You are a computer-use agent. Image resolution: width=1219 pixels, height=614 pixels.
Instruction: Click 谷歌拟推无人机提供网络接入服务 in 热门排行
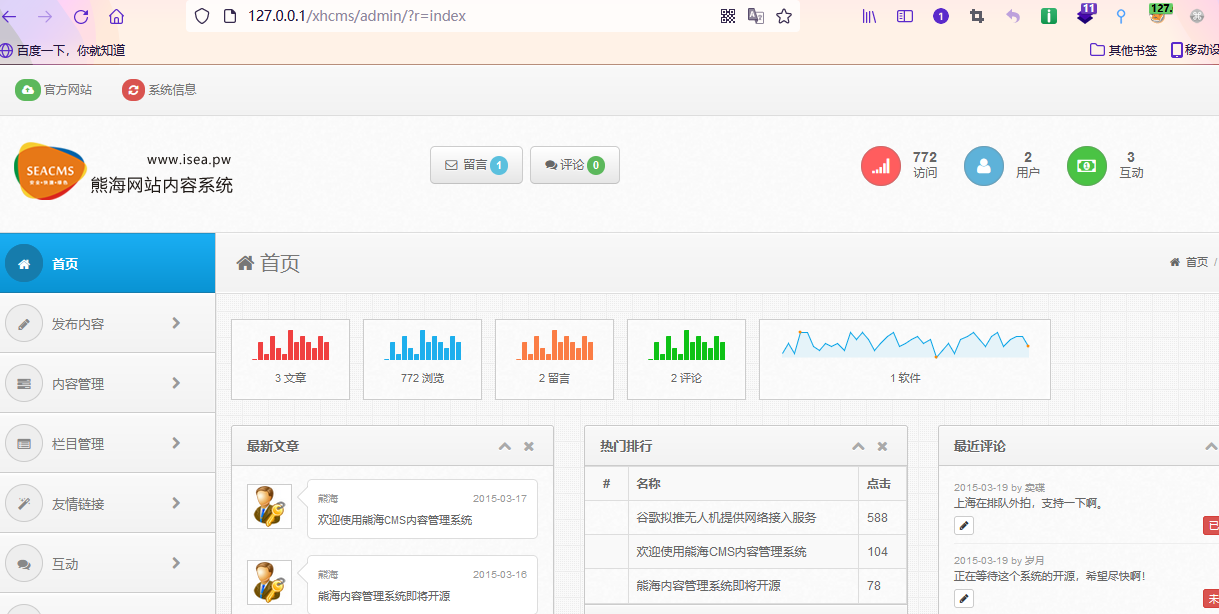(726, 518)
